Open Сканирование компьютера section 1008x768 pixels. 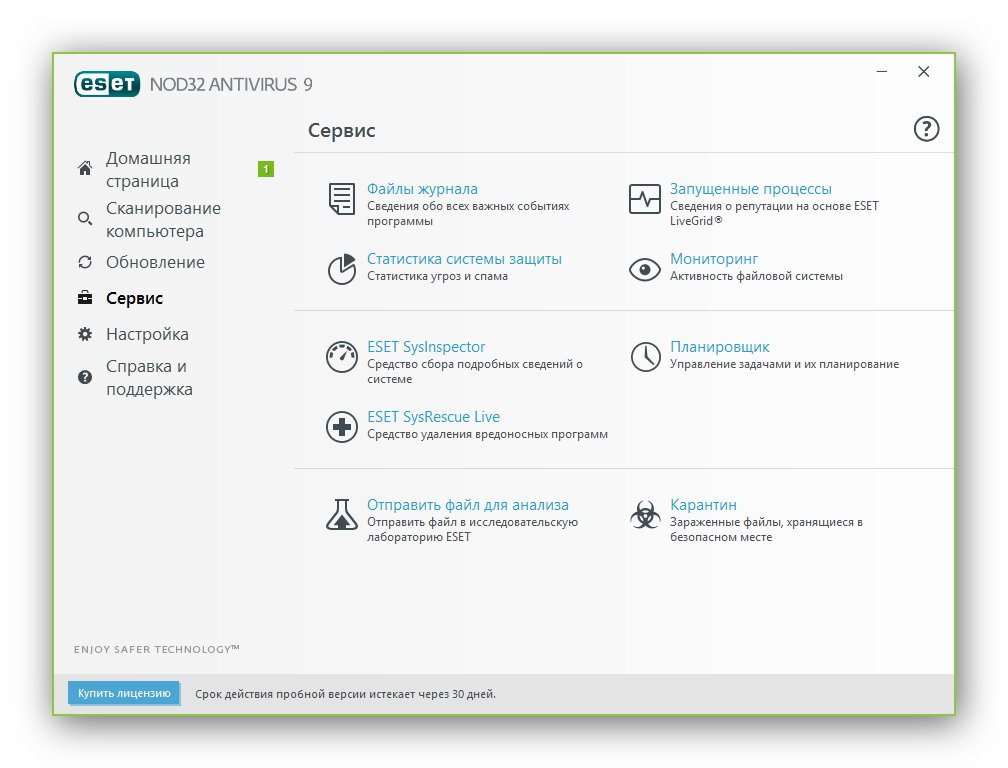pos(163,220)
